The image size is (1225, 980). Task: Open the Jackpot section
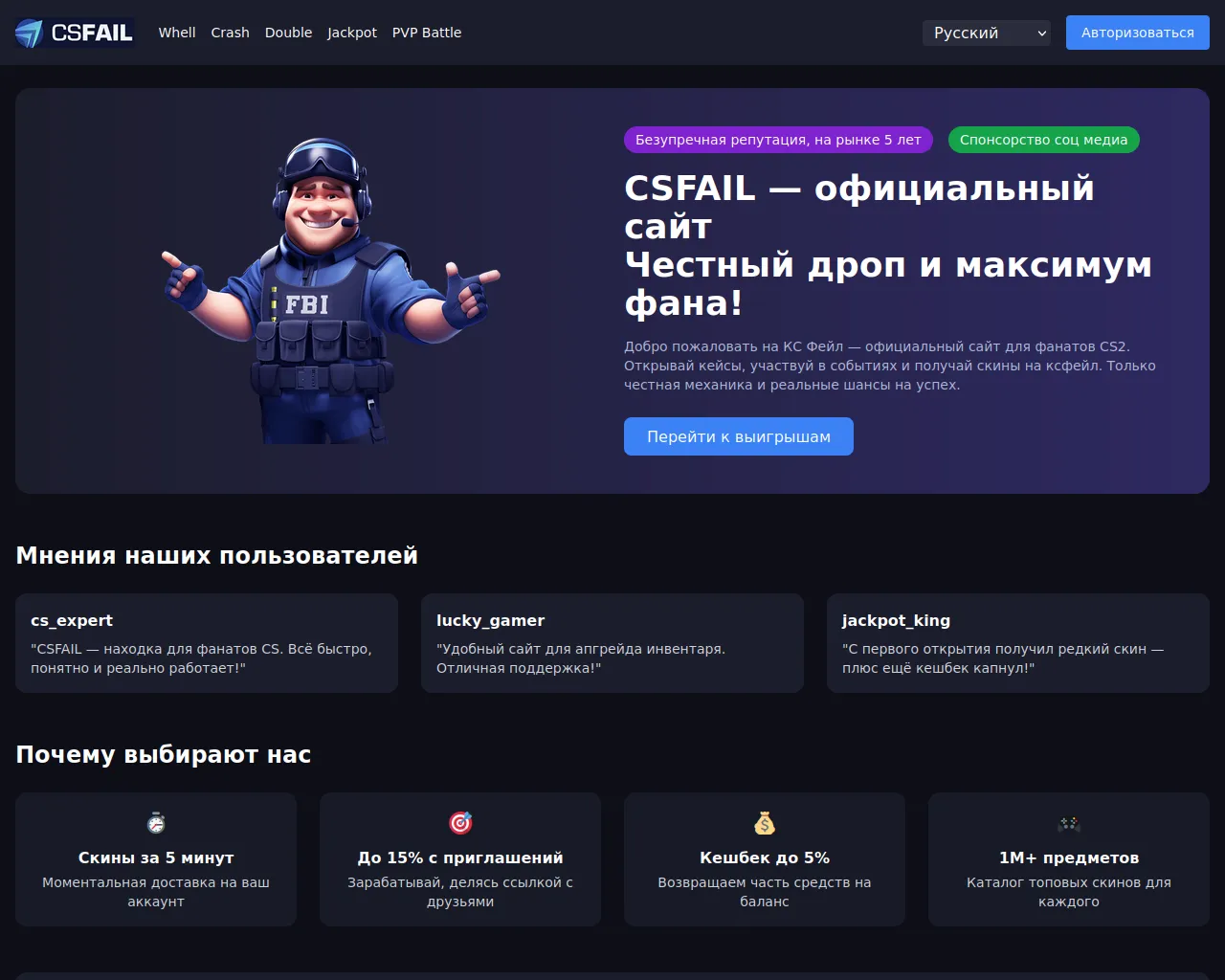pos(352,33)
